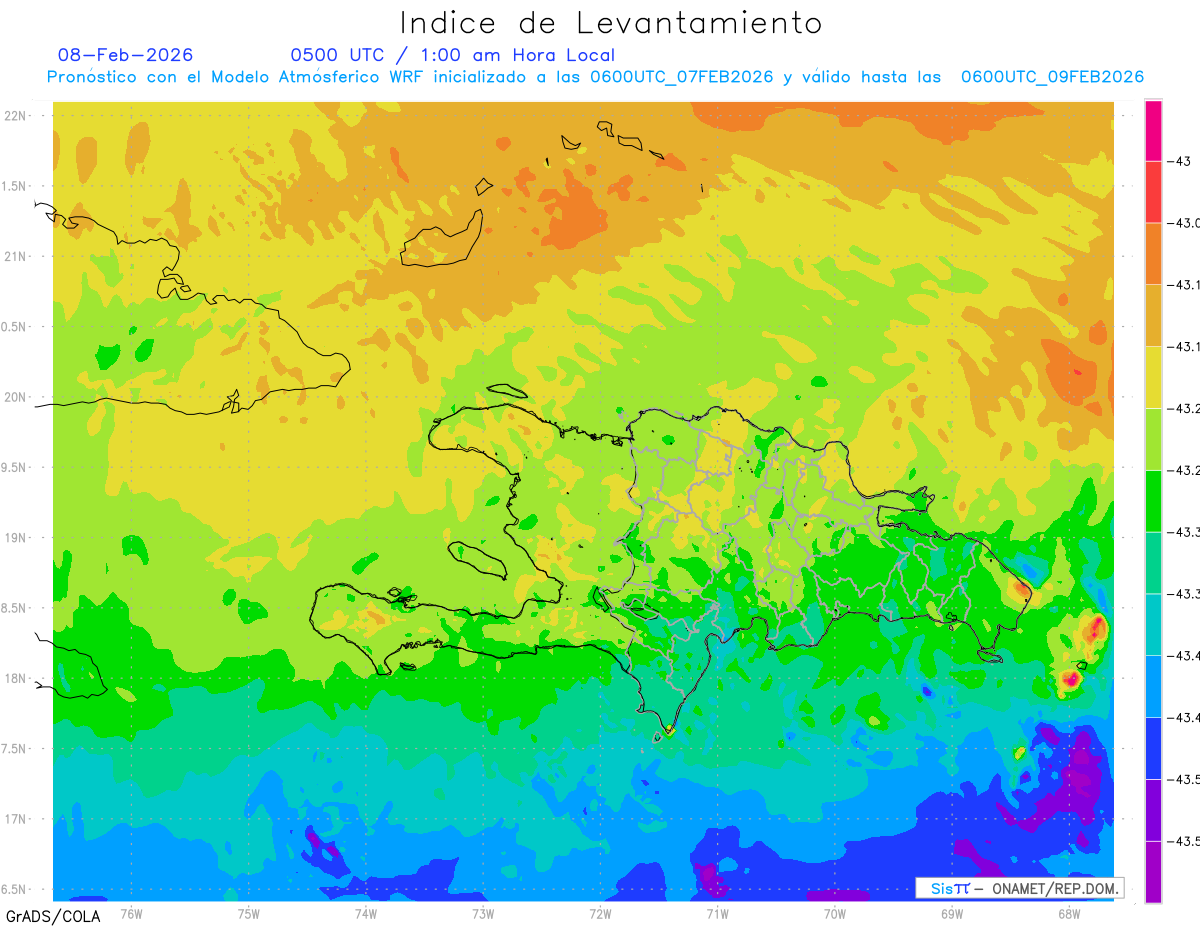The width and height of the screenshot is (1200, 927).
Task: Pick the turquoise legend swatch
Action: tap(1153, 625)
